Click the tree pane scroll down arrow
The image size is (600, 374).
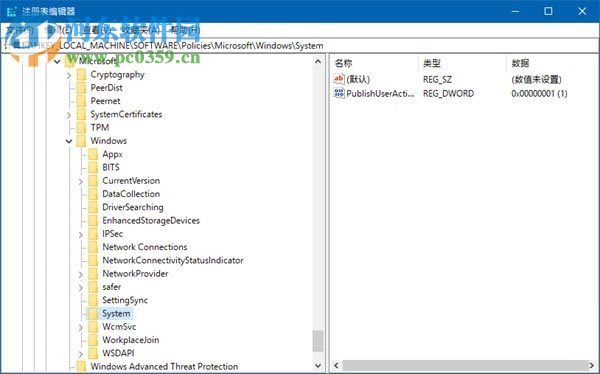click(x=318, y=366)
